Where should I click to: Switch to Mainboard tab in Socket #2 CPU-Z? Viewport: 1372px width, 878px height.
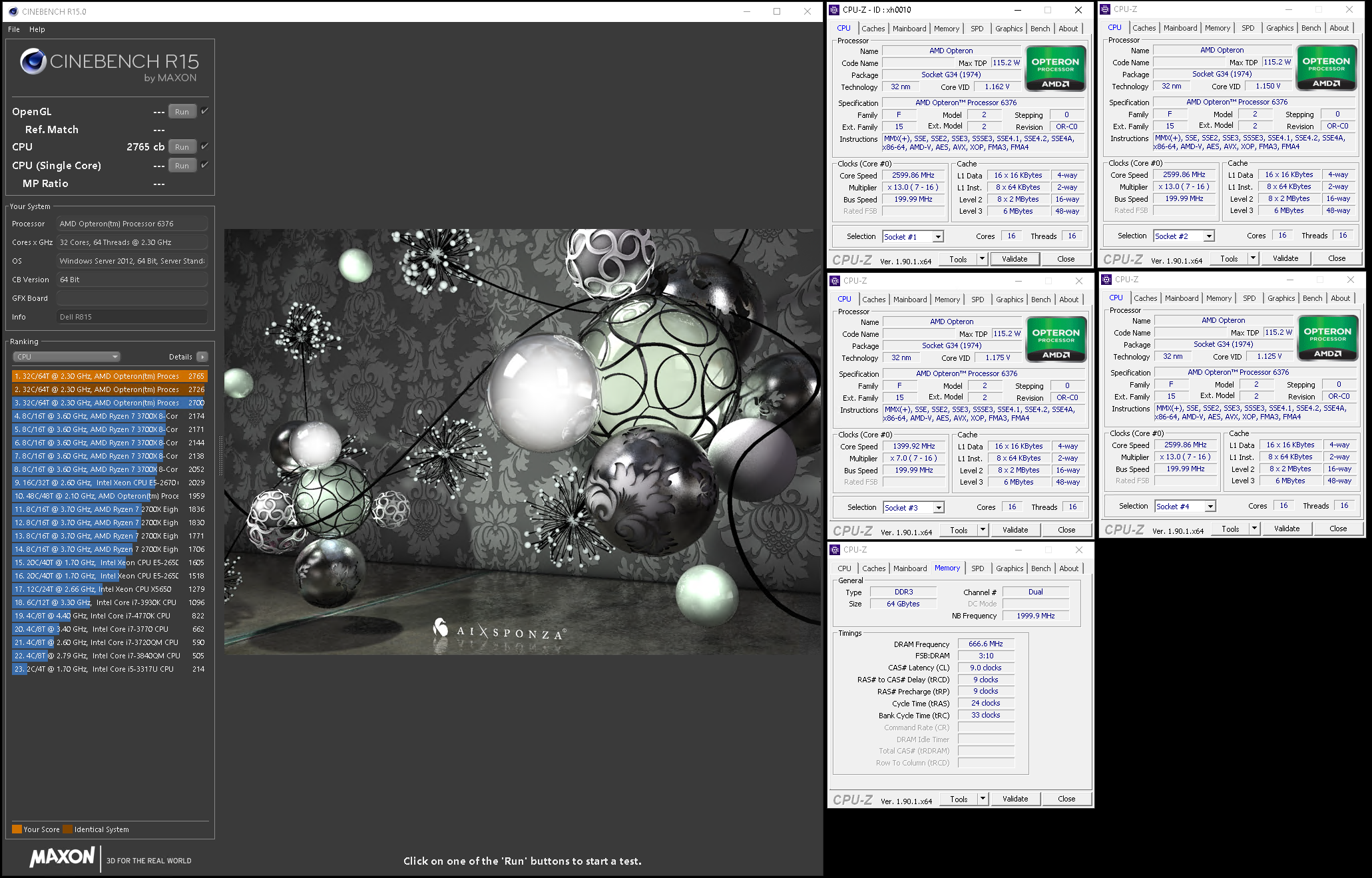coord(1180,28)
